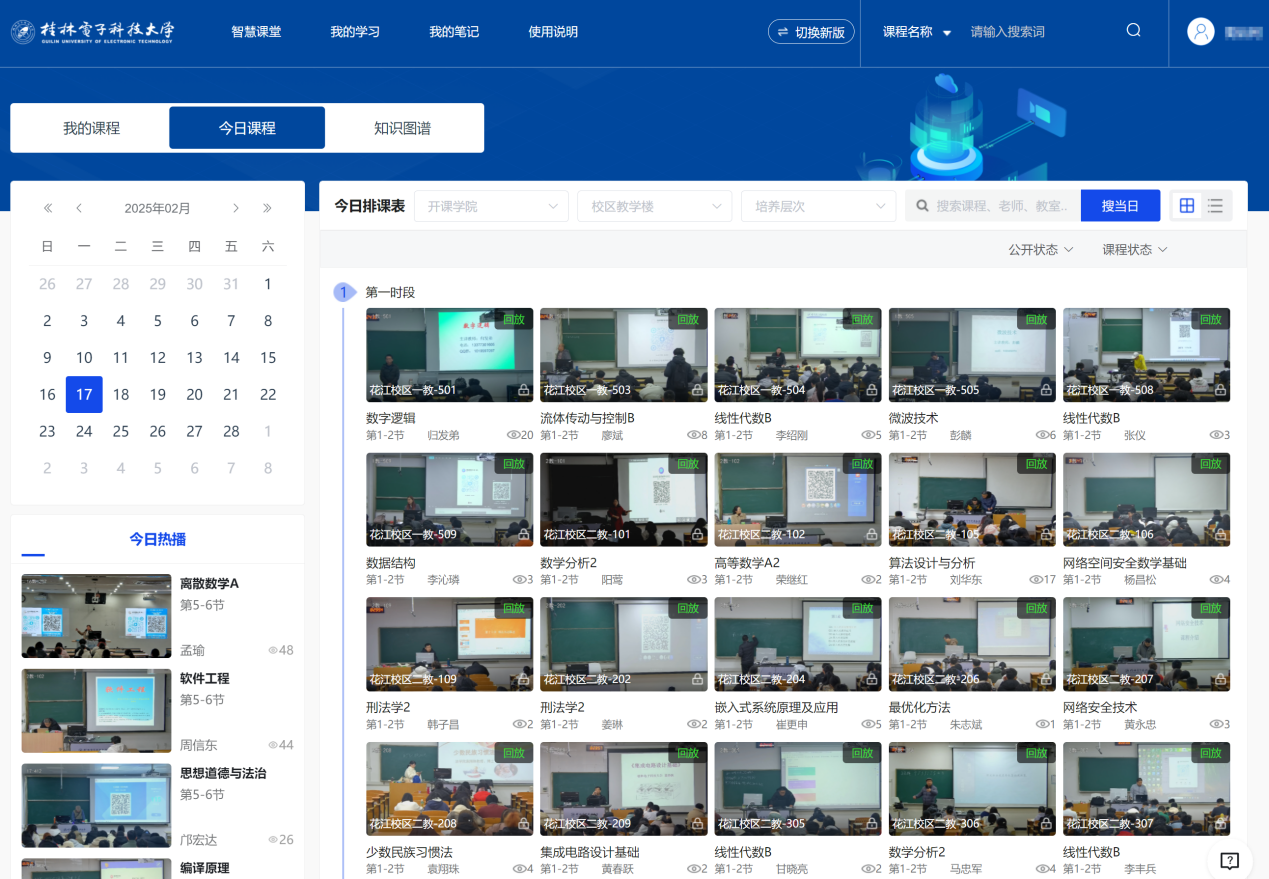Click the lock icon on the 花江校区二教-208 thumbnail
Screen dimensions: 1269x879
click(x=523, y=824)
